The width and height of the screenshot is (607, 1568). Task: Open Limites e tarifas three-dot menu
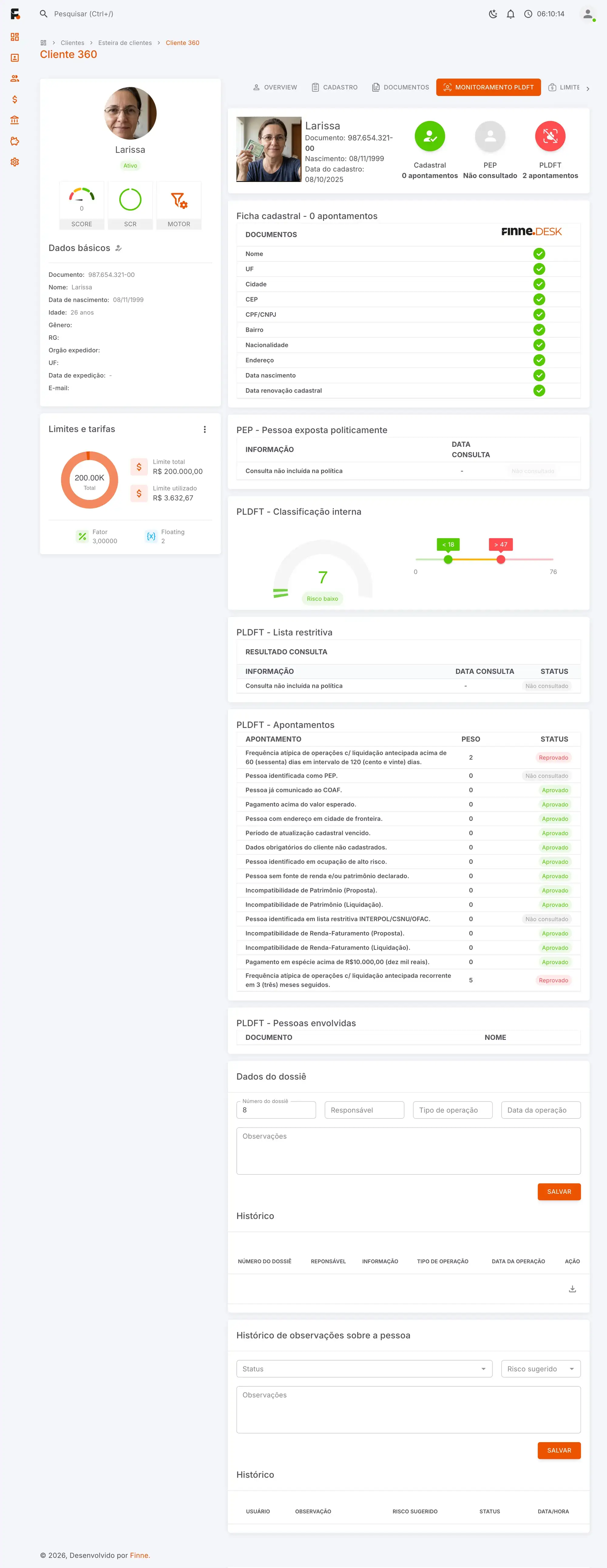pyautogui.click(x=205, y=430)
